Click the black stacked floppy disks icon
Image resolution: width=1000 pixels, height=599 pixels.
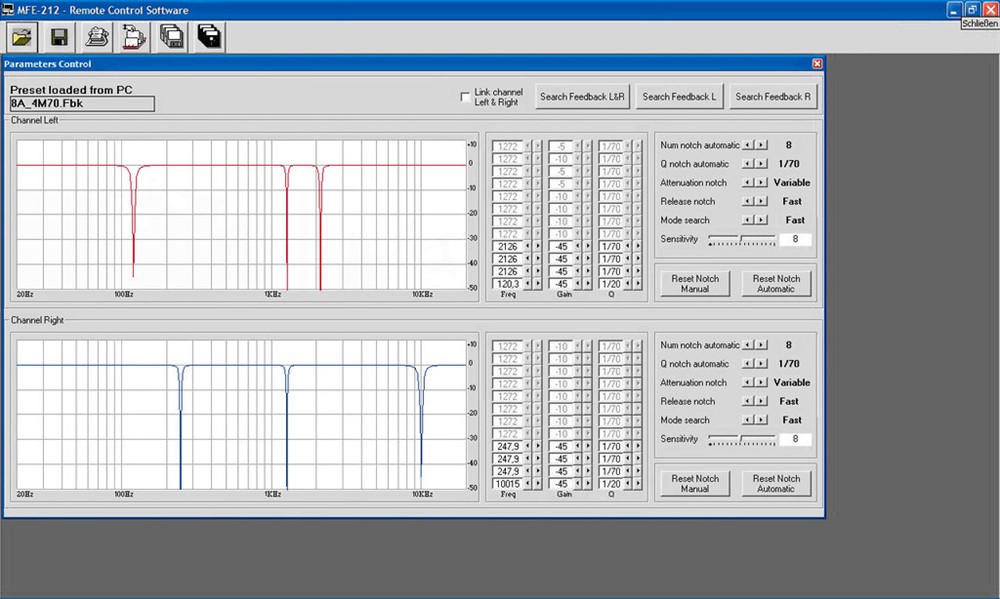pos(210,38)
